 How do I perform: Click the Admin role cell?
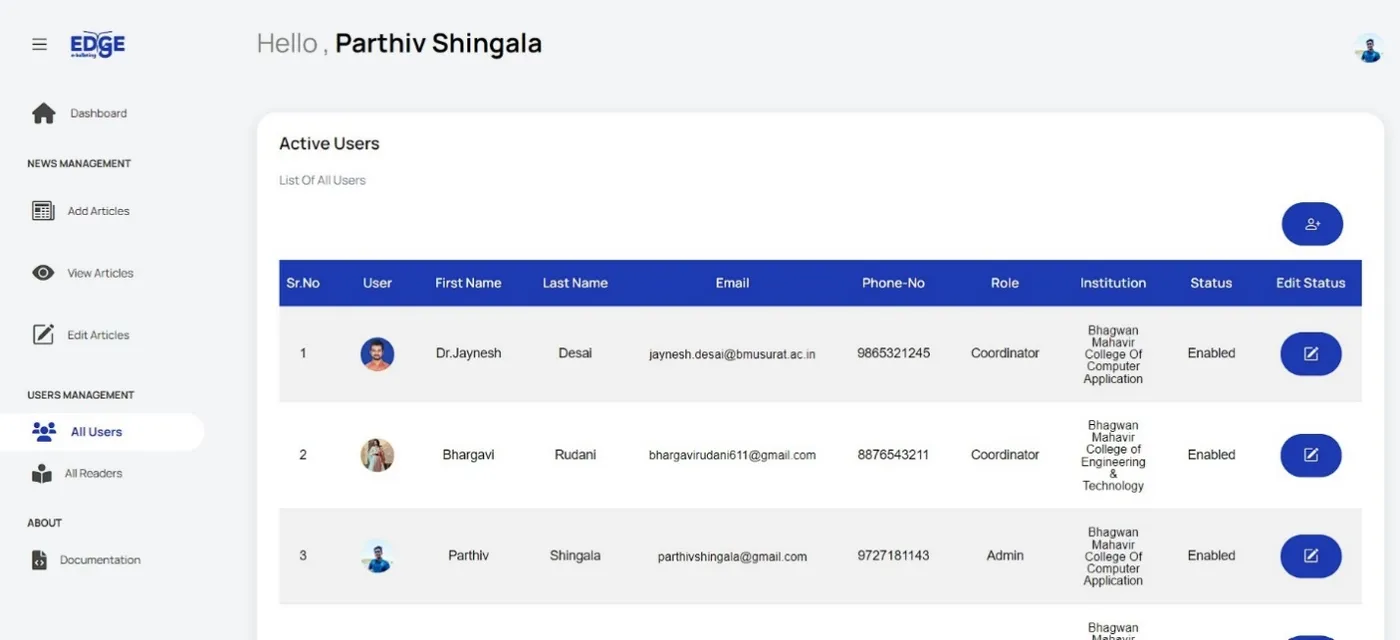1005,555
